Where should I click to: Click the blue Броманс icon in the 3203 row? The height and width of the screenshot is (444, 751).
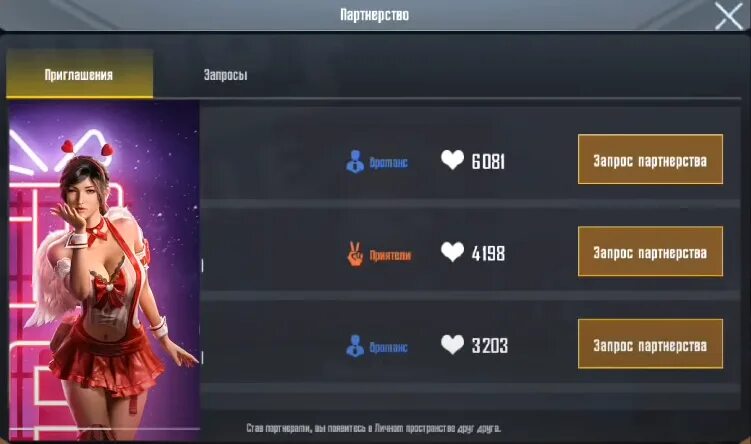coord(355,346)
